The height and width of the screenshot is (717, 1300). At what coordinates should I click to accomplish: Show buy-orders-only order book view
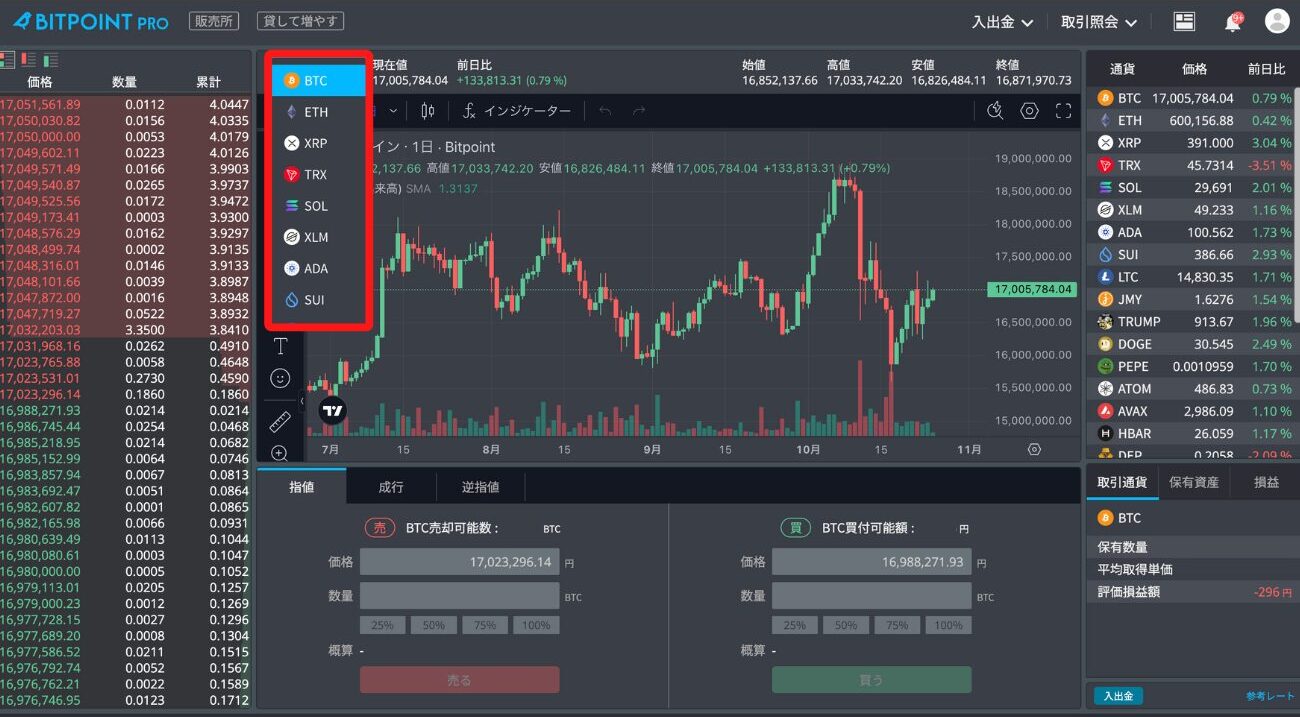click(51, 60)
